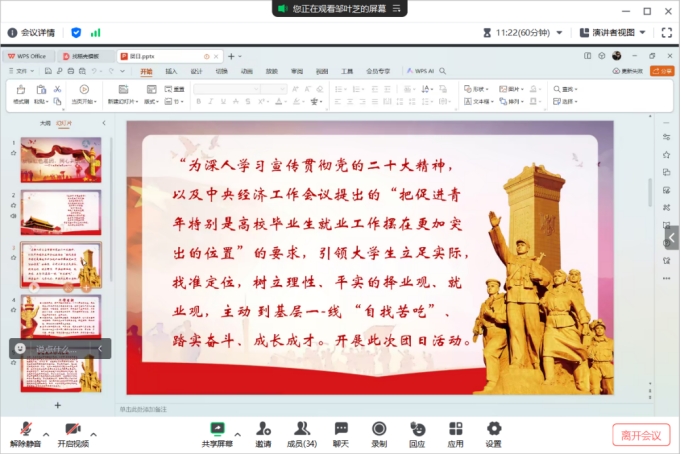Click the 离开会议 leave meeting button
This screenshot has height=454, width=681.
click(640, 435)
